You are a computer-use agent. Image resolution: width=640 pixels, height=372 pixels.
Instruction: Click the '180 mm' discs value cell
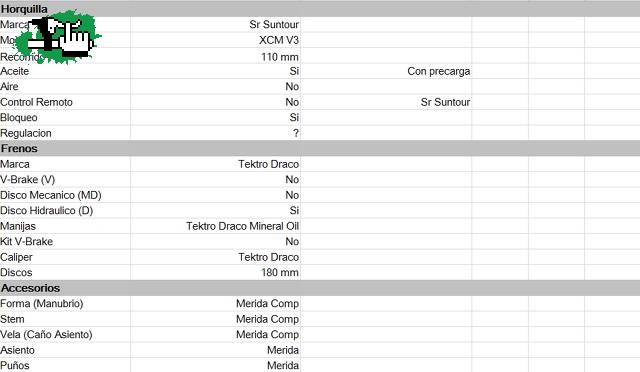click(216, 272)
